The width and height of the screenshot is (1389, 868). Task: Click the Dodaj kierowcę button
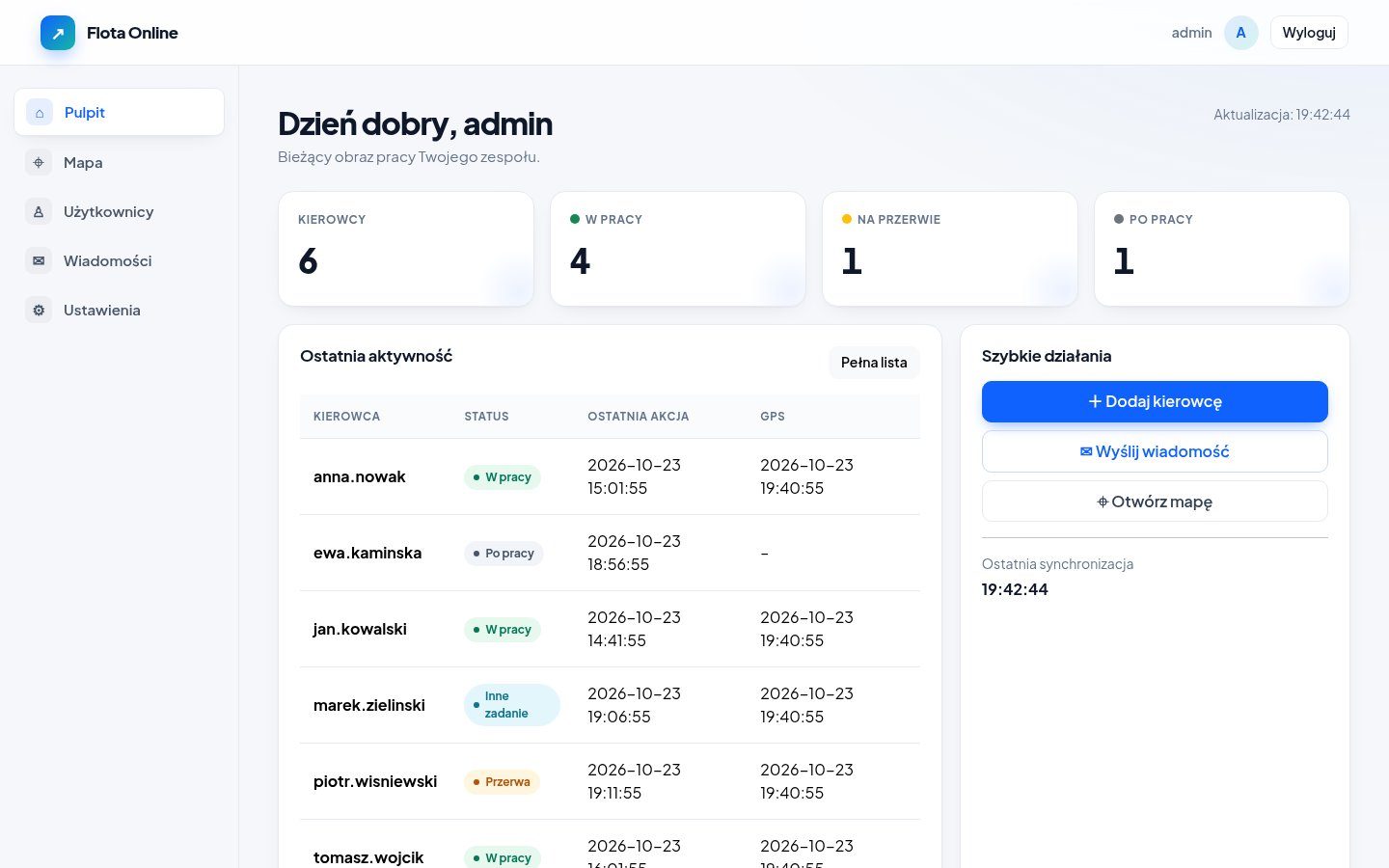click(x=1155, y=401)
